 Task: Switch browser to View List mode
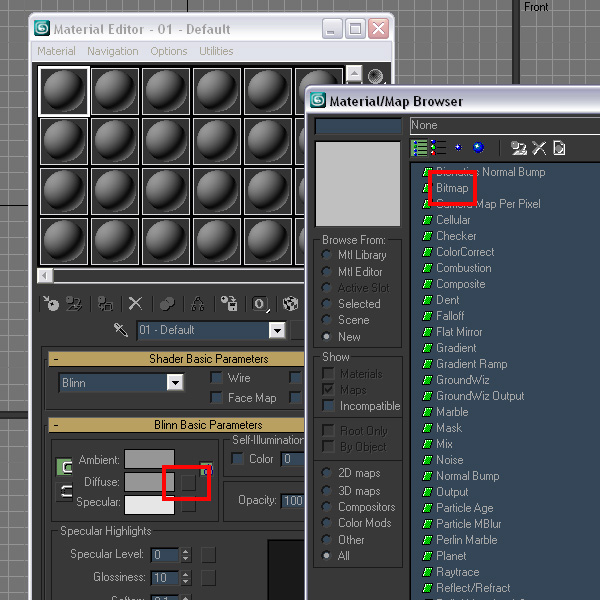click(x=419, y=148)
